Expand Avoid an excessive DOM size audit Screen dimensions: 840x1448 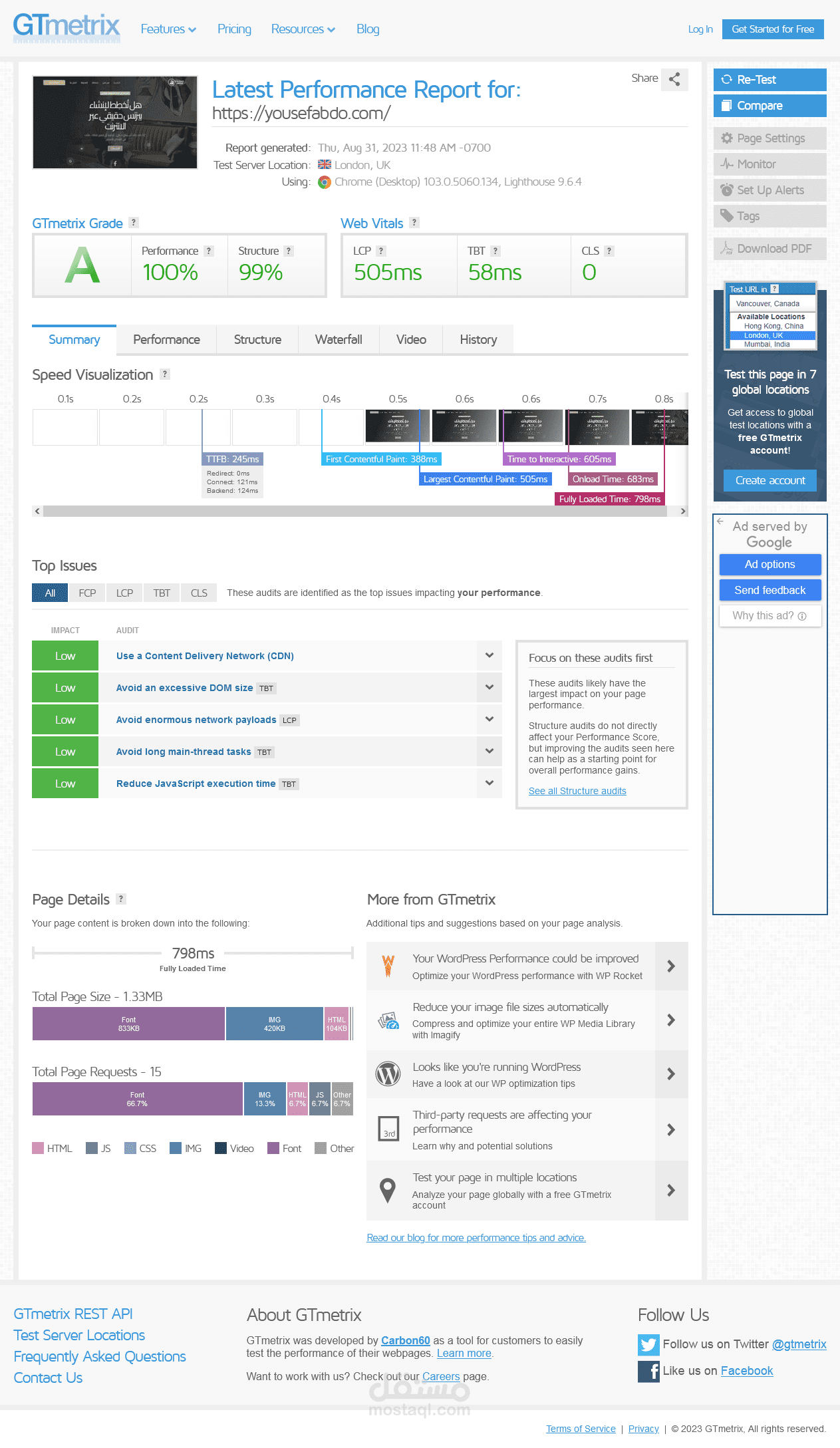[490, 687]
